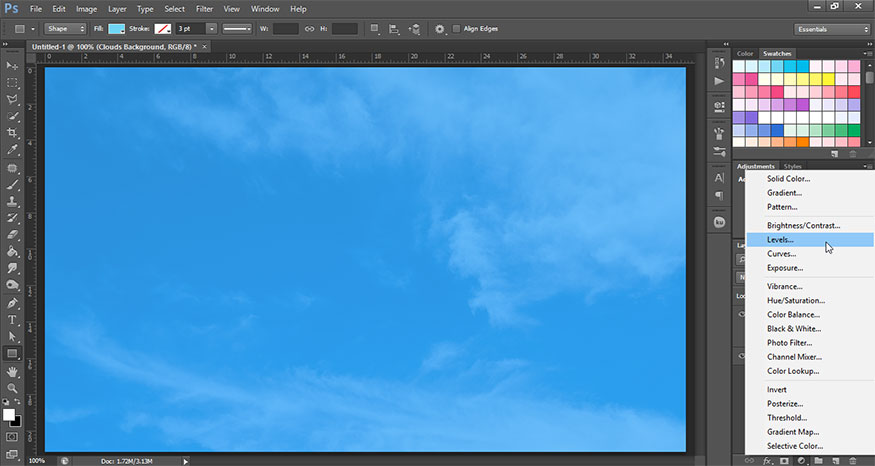Click the link width and height icon
This screenshot has height=466, width=875.
[x=310, y=29]
